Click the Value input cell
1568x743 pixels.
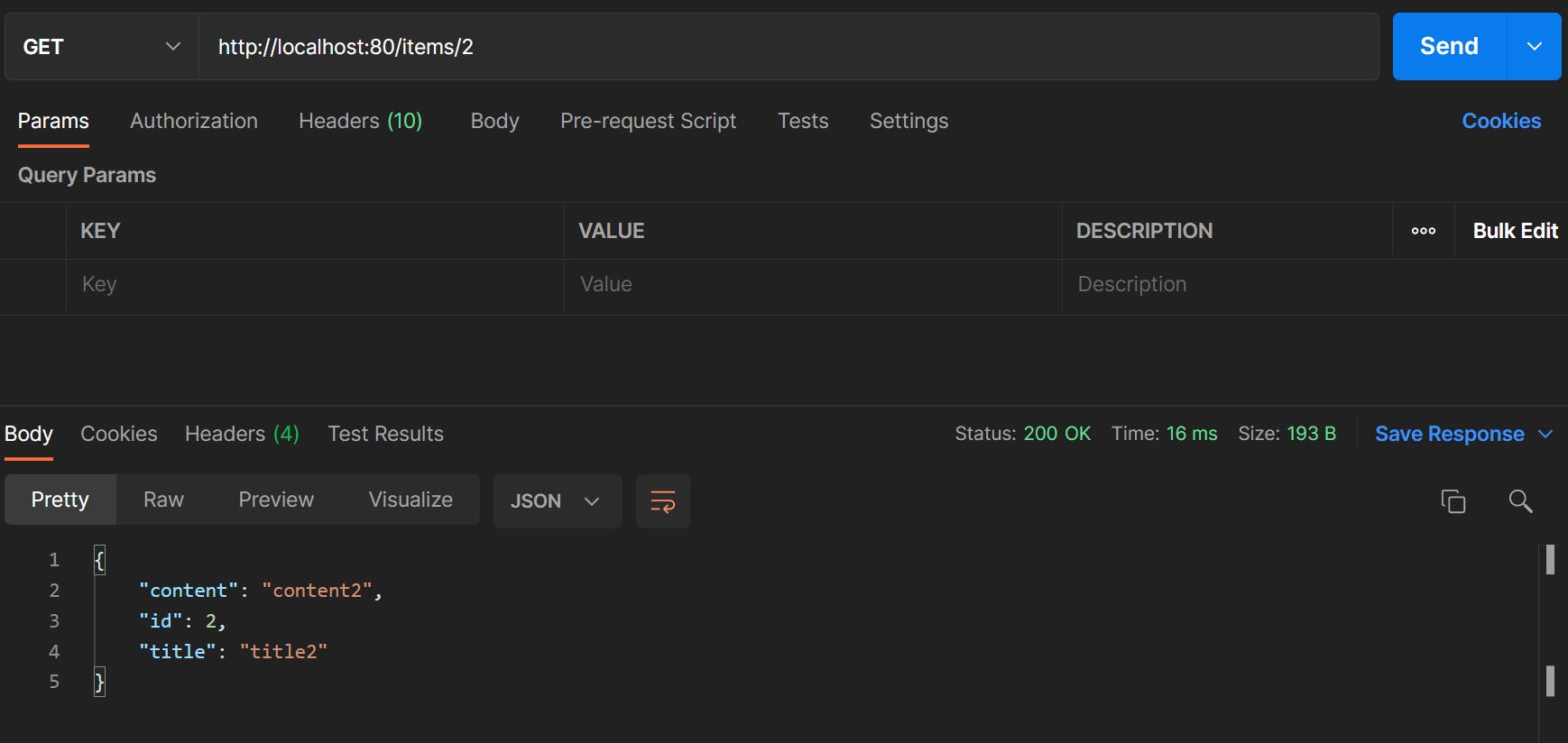[813, 285]
